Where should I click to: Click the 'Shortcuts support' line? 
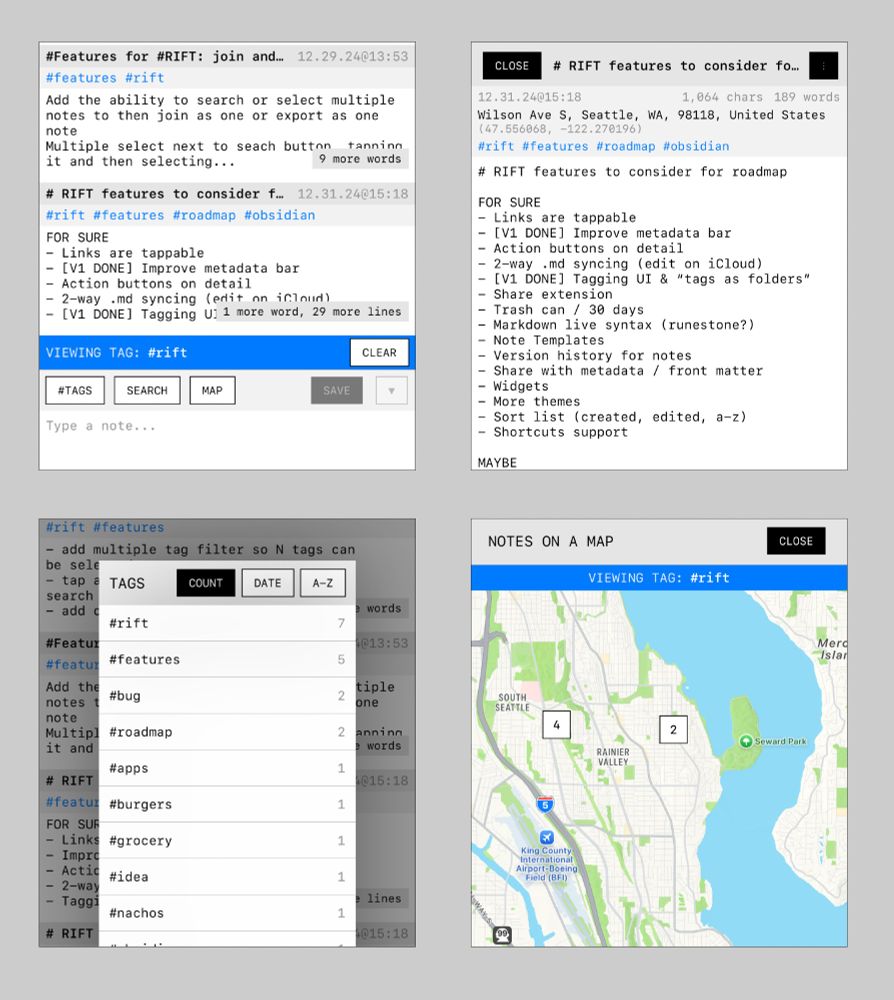pyautogui.click(x=553, y=432)
